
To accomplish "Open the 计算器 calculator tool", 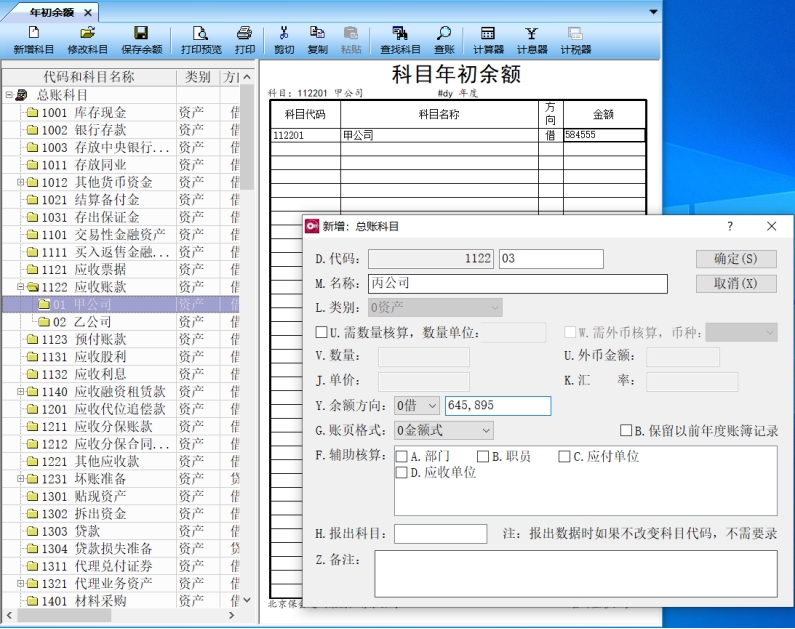I will pos(488,40).
